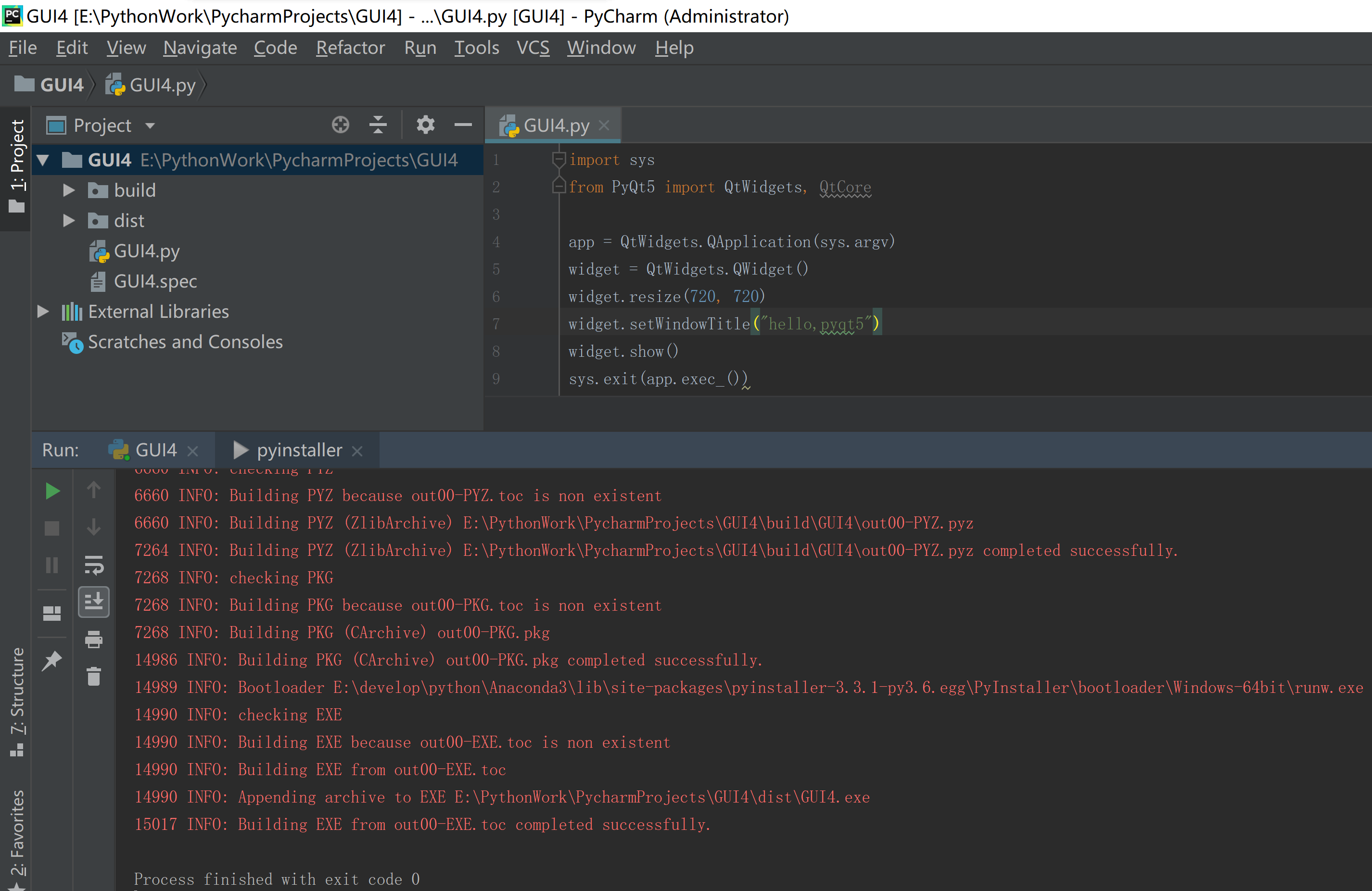Select Scratches and Consoles entry
Viewport: 1372px width, 891px height.
tap(172, 342)
